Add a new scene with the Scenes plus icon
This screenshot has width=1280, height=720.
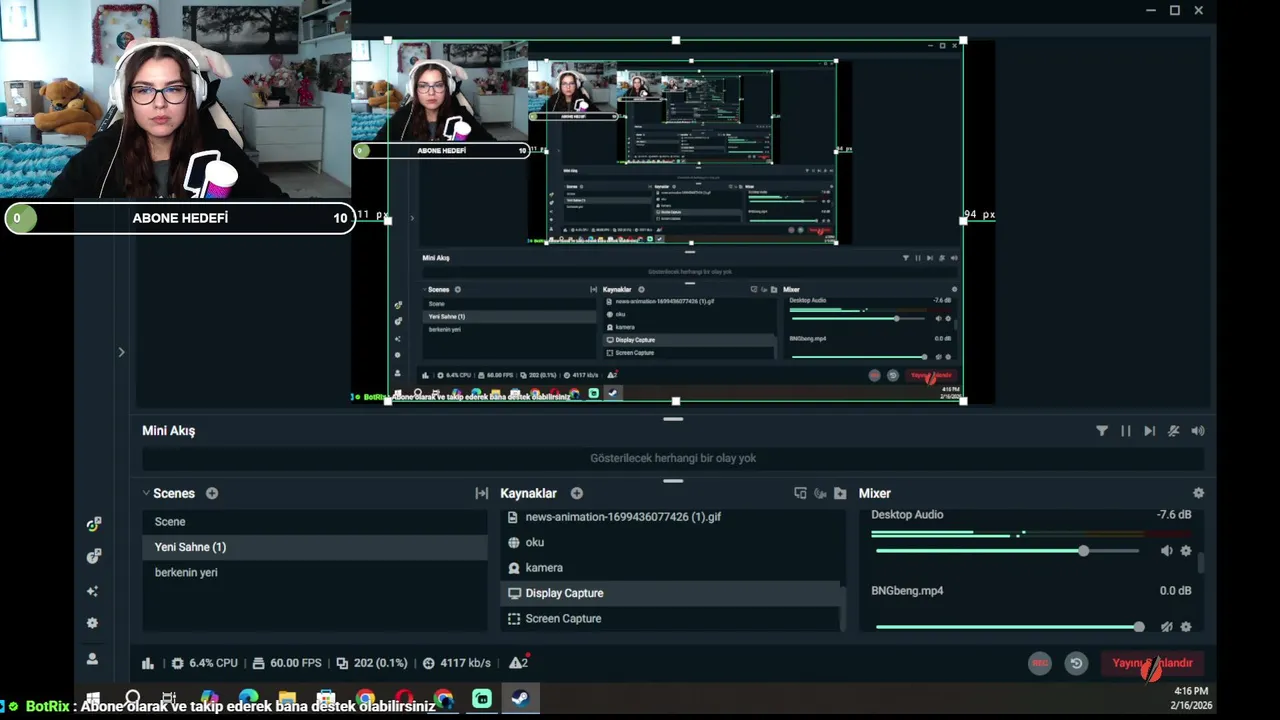pos(212,493)
